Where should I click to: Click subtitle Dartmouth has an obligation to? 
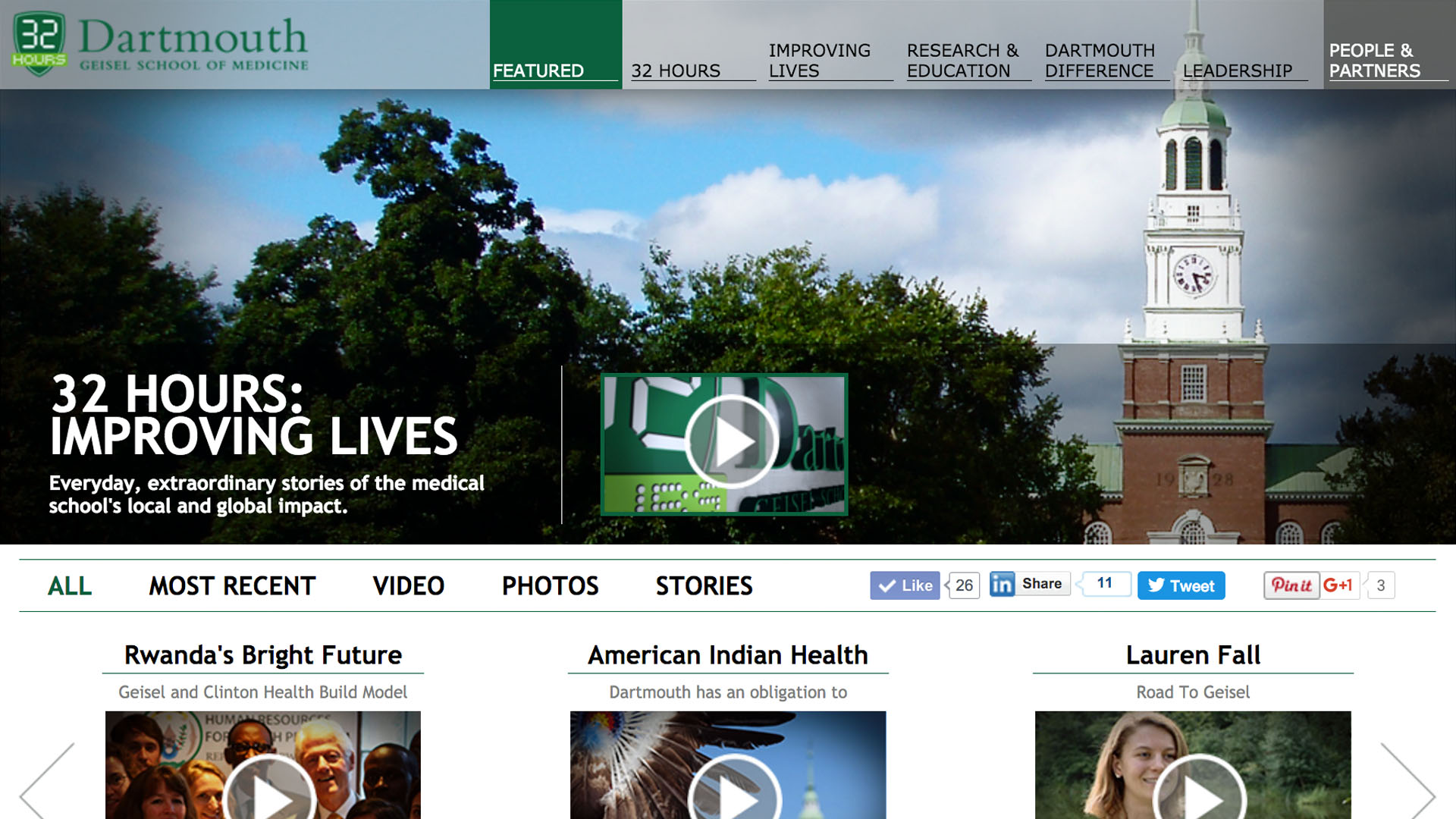pyautogui.click(x=728, y=692)
